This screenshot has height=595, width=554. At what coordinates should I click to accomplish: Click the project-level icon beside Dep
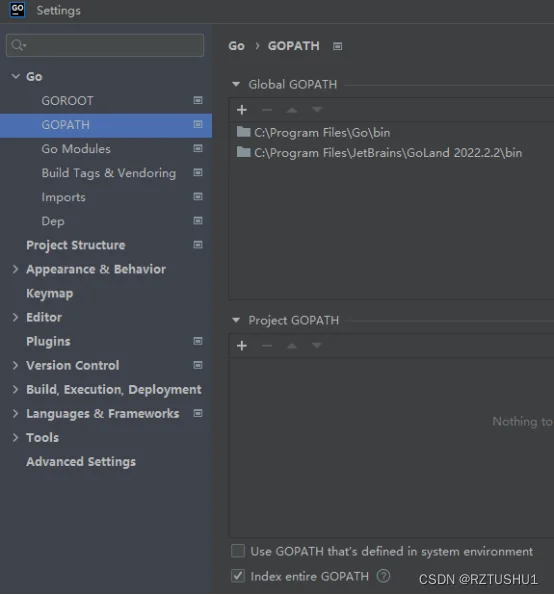click(198, 221)
